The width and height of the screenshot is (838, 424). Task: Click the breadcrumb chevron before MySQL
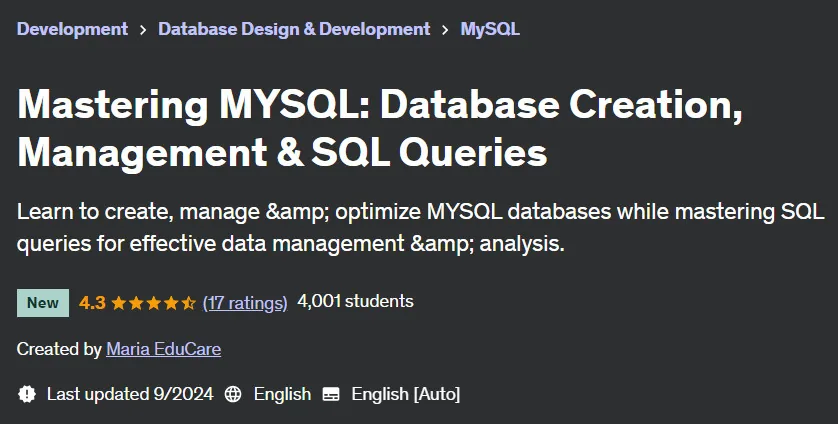[x=445, y=30]
